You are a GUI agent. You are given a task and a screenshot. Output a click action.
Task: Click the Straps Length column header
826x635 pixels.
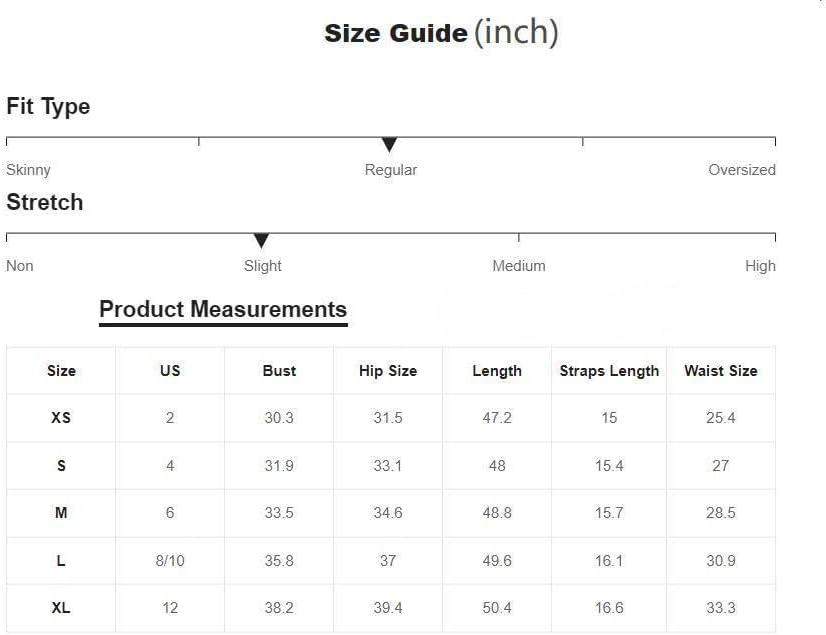tap(609, 371)
